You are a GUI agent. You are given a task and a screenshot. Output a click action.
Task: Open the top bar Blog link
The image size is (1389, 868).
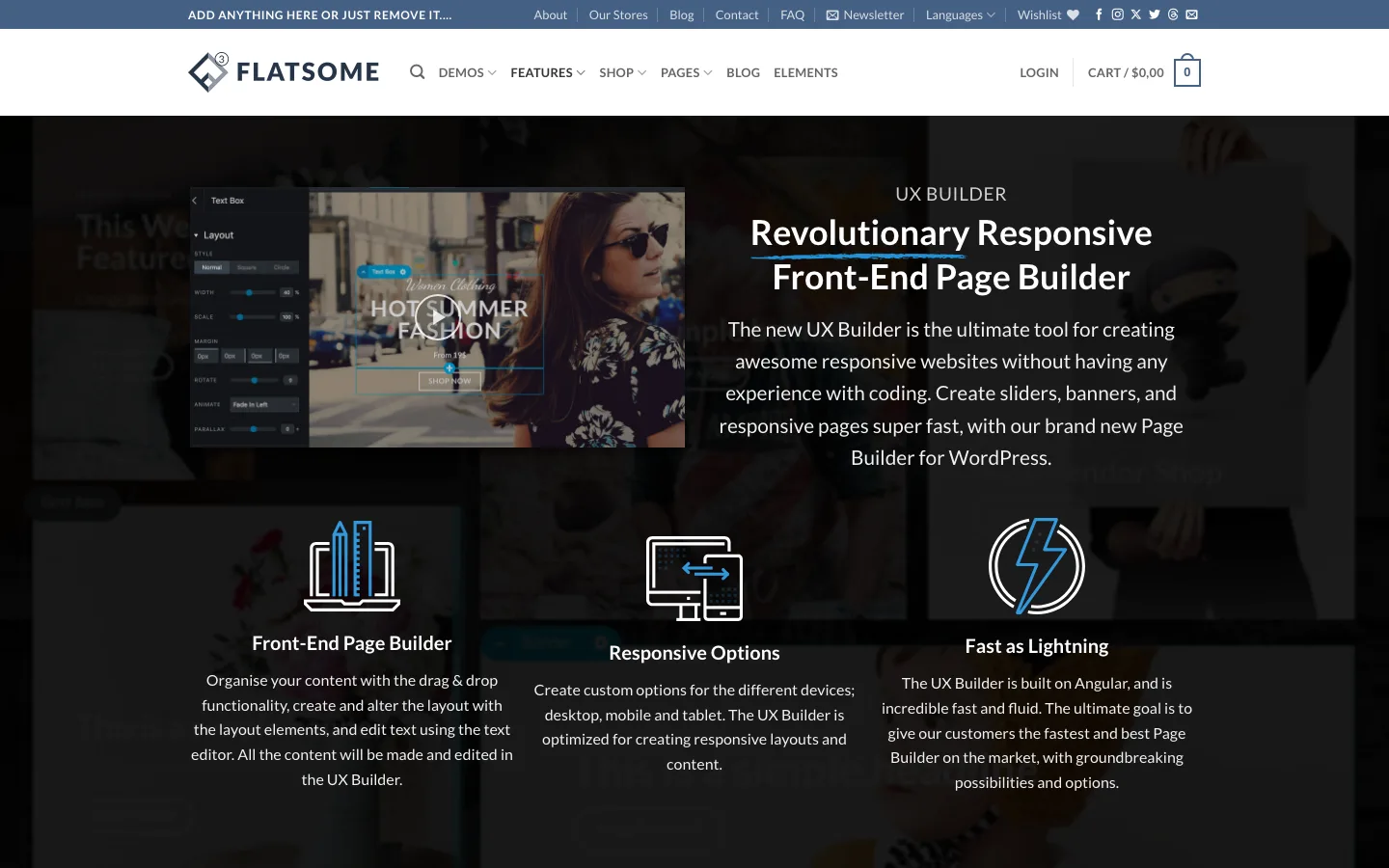coord(682,14)
